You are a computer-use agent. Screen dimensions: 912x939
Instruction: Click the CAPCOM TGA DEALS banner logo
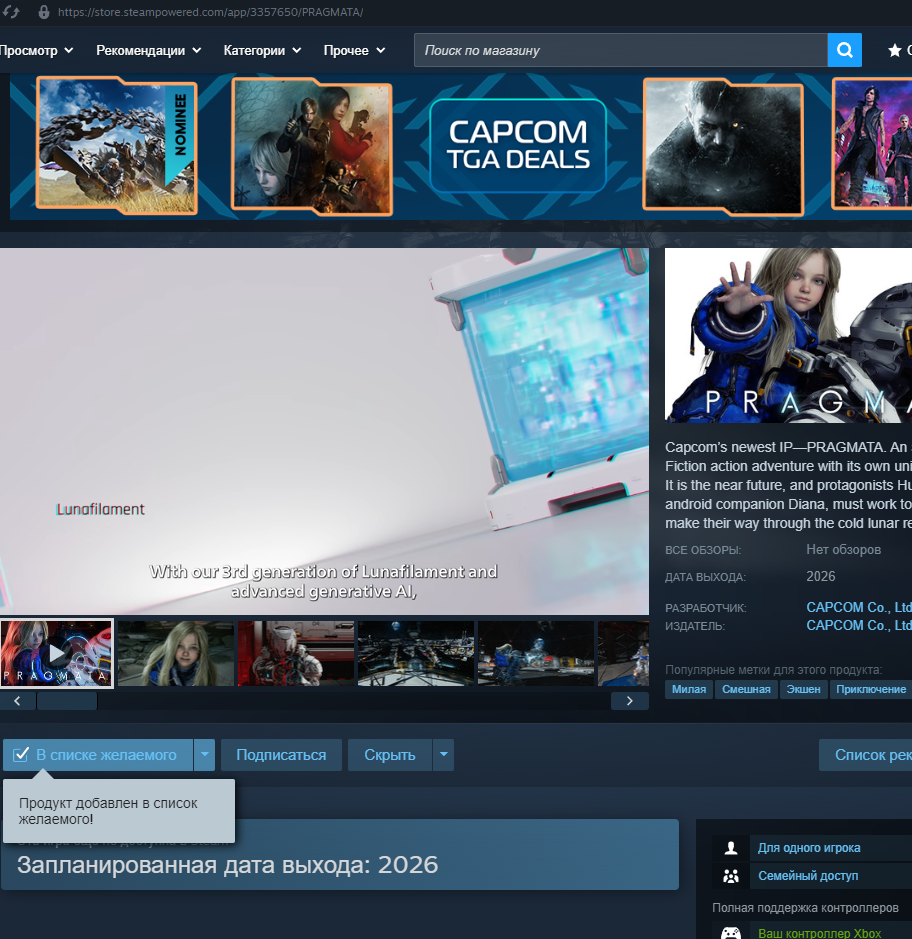(x=518, y=146)
